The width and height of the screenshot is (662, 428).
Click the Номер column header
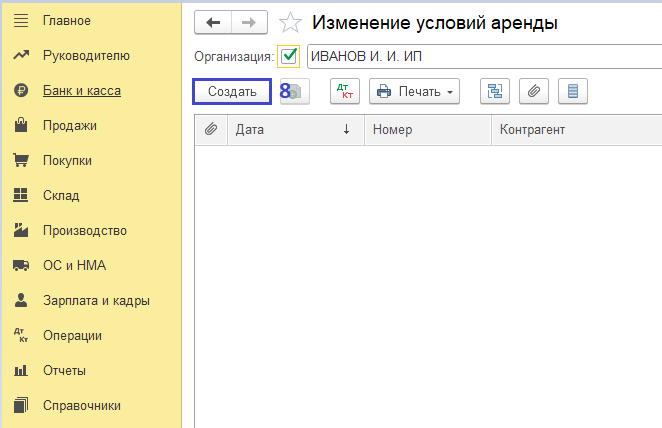427,130
